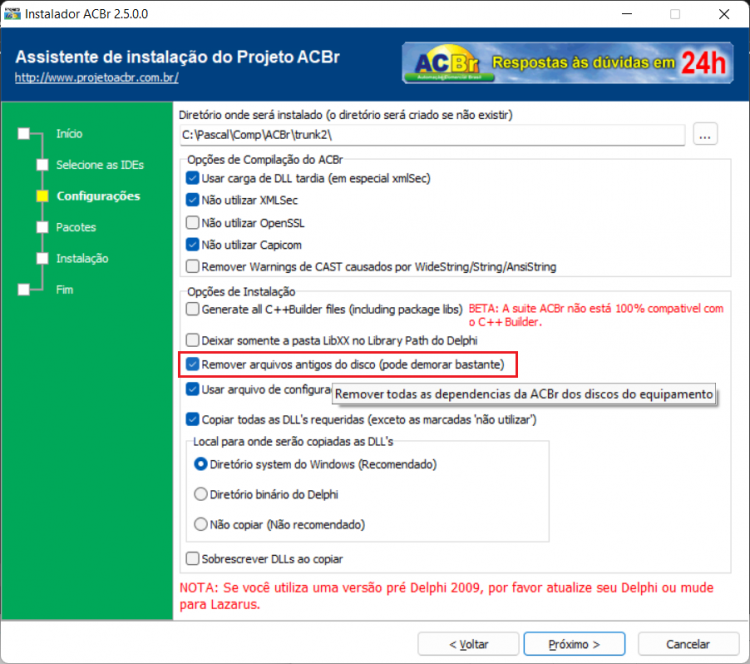Image resolution: width=750 pixels, height=664 pixels.
Task: Click the yellow Configurações step marker
Action: 43,196
